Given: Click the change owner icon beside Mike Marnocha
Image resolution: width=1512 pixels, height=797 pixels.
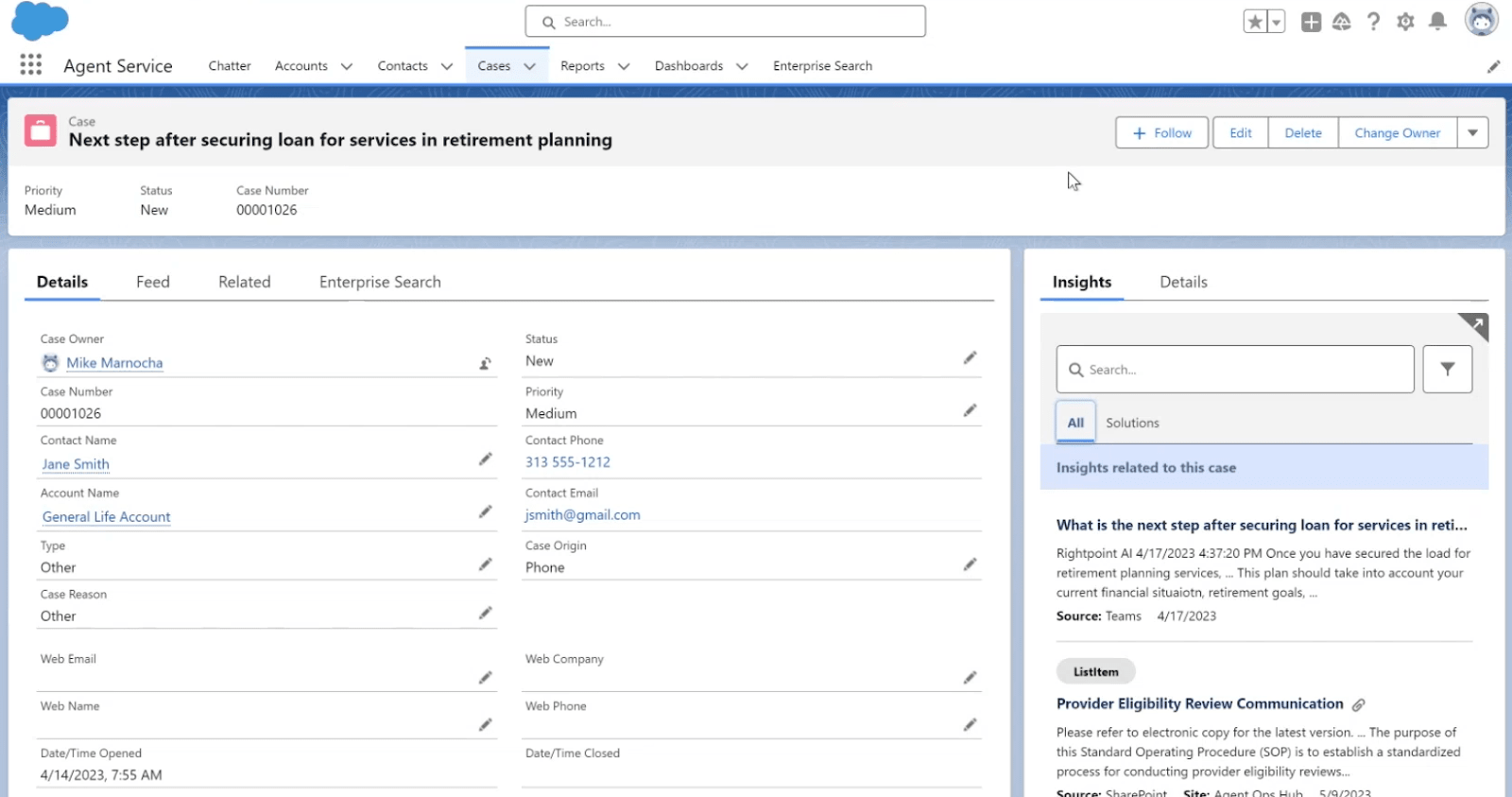Looking at the screenshot, I should [485, 363].
